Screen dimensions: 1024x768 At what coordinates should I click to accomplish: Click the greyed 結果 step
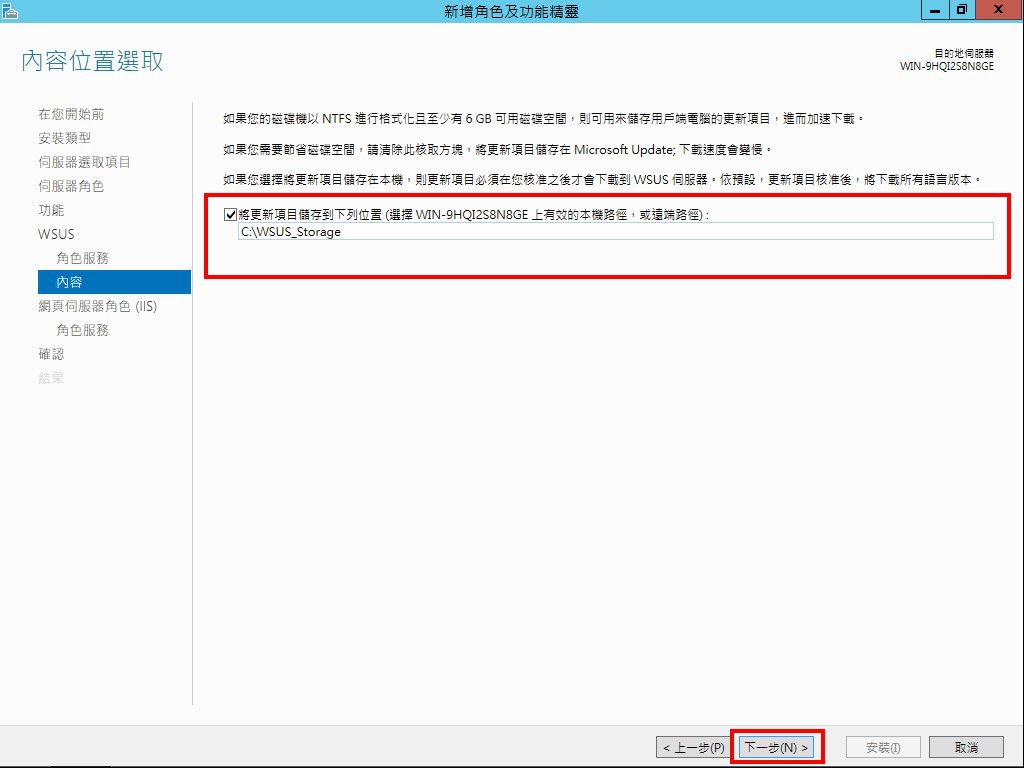pos(51,378)
